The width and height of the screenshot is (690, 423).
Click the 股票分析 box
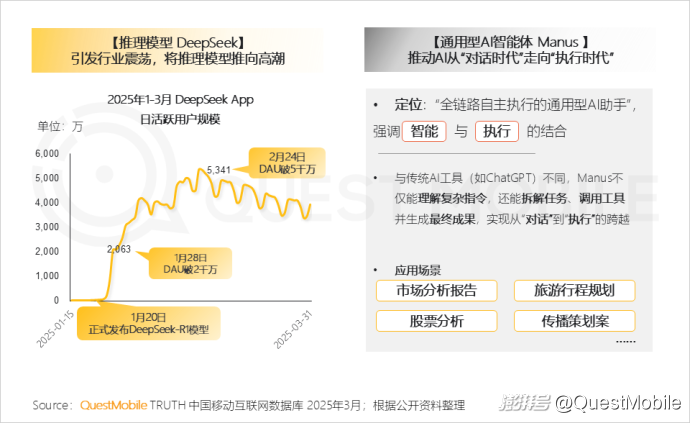pos(437,321)
